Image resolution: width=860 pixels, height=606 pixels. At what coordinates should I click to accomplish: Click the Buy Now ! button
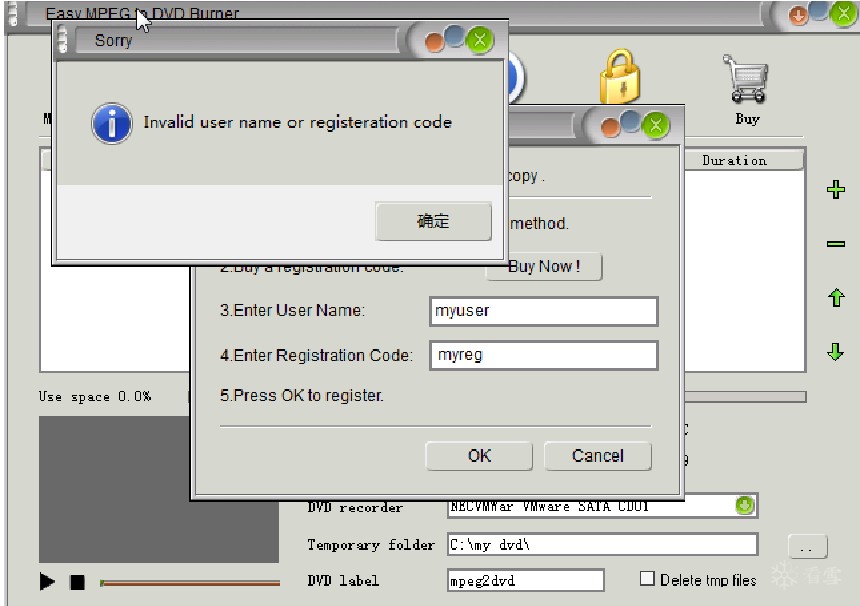point(544,267)
